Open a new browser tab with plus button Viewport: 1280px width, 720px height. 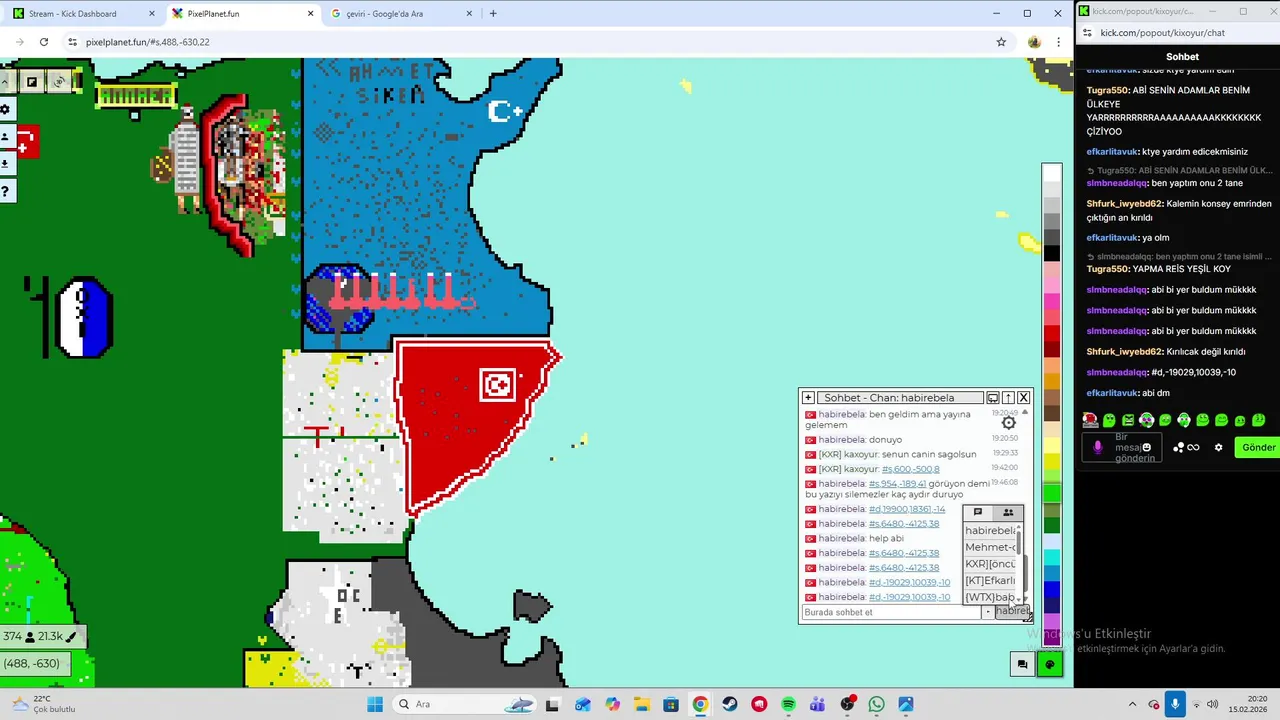(x=493, y=14)
